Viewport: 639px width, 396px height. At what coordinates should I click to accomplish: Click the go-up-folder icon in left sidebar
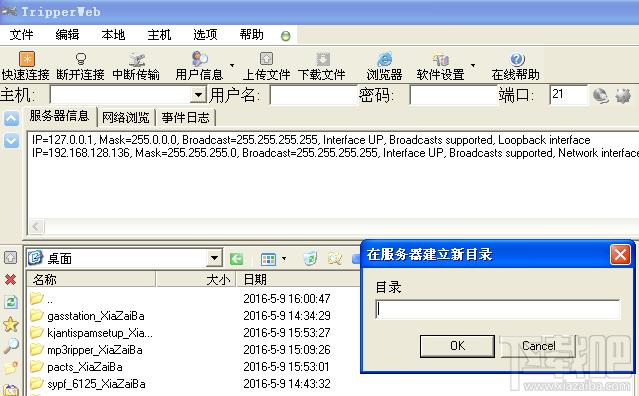(10, 257)
